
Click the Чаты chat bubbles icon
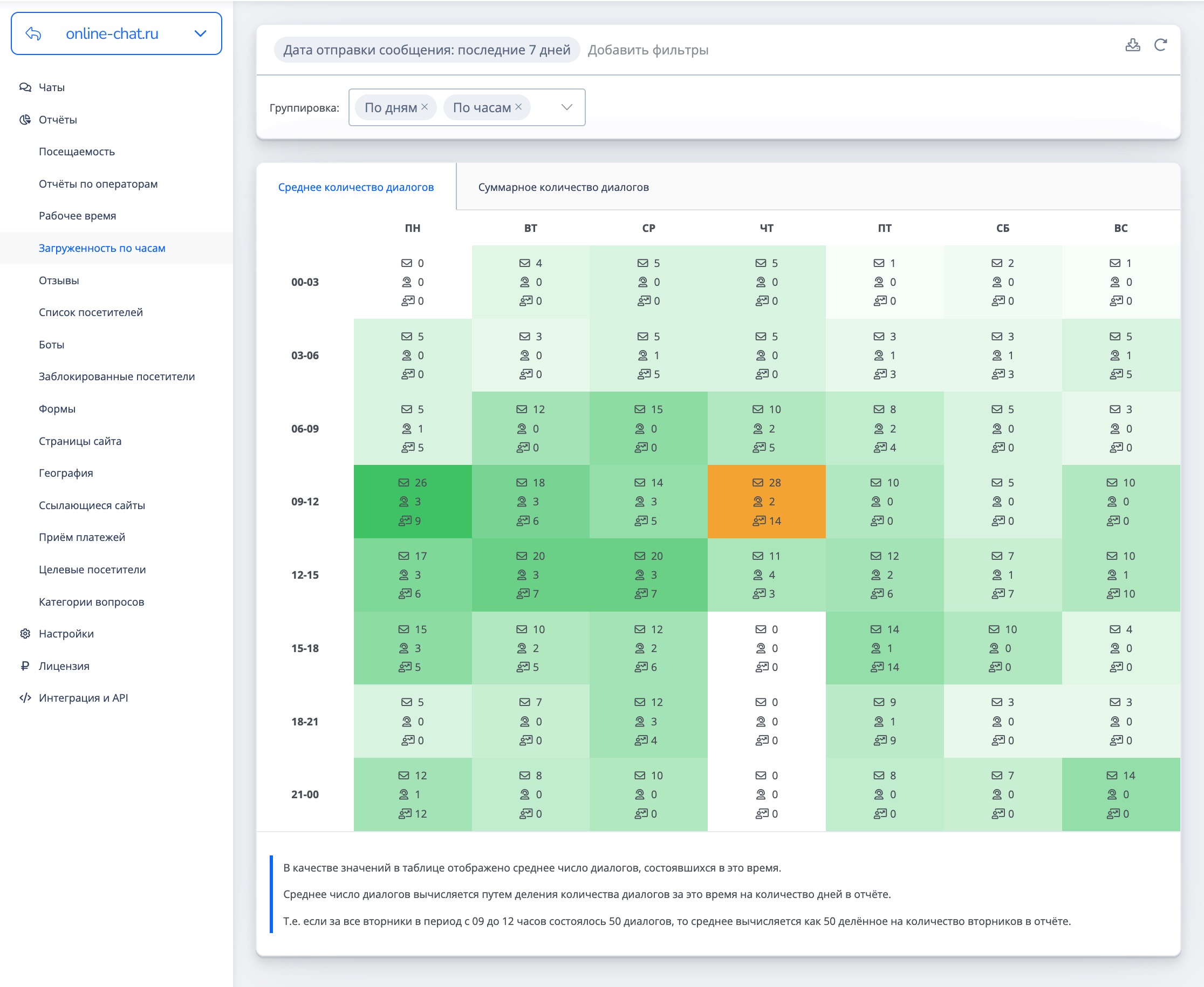[25, 87]
